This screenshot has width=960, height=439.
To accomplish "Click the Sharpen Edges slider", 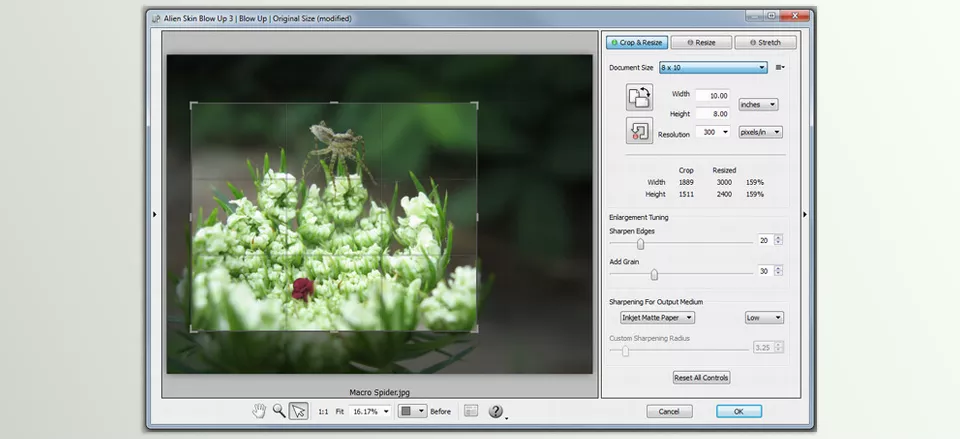I will (x=641, y=241).
